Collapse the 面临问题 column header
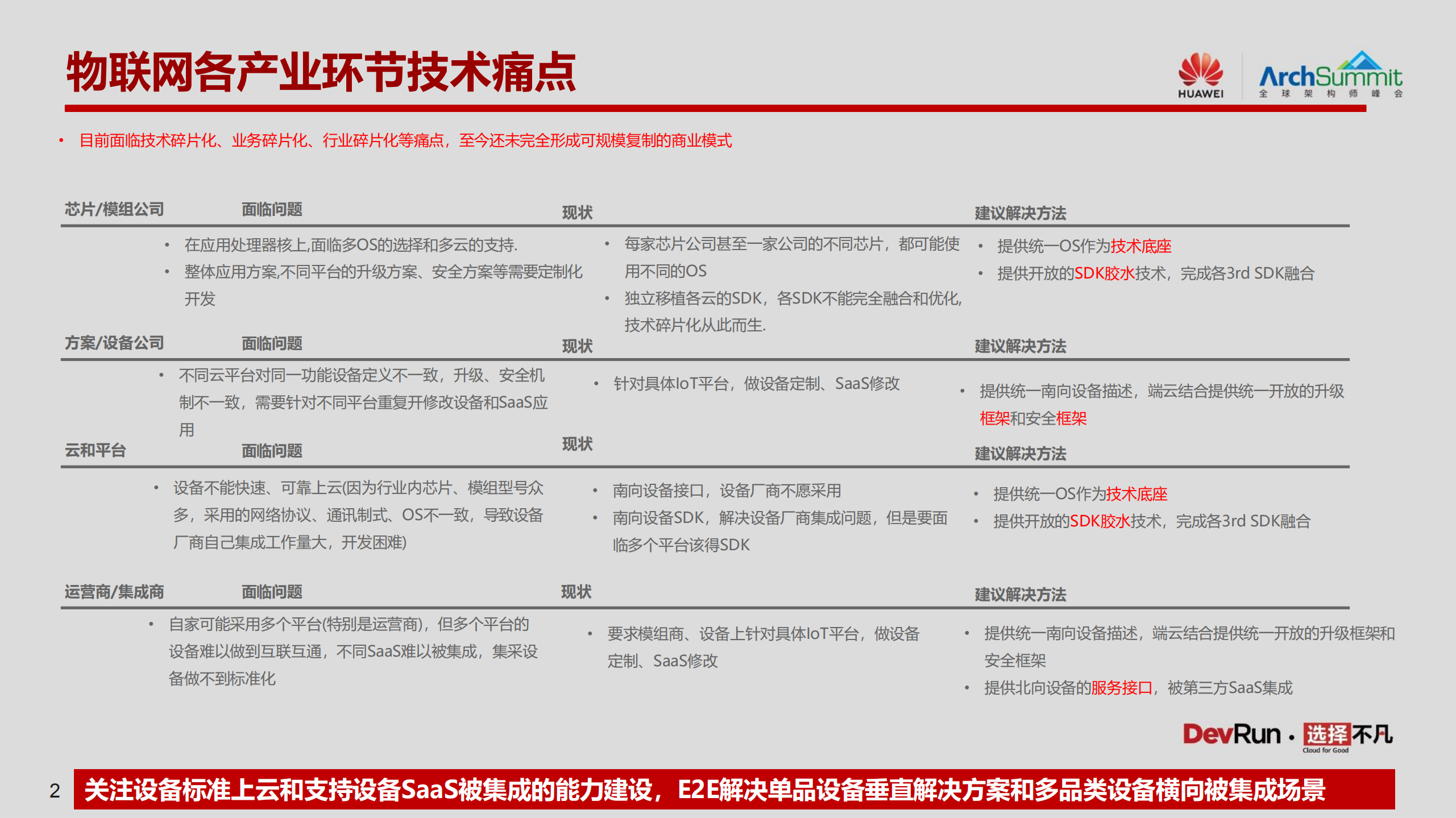The height and width of the screenshot is (818, 1456). pyautogui.click(x=272, y=209)
